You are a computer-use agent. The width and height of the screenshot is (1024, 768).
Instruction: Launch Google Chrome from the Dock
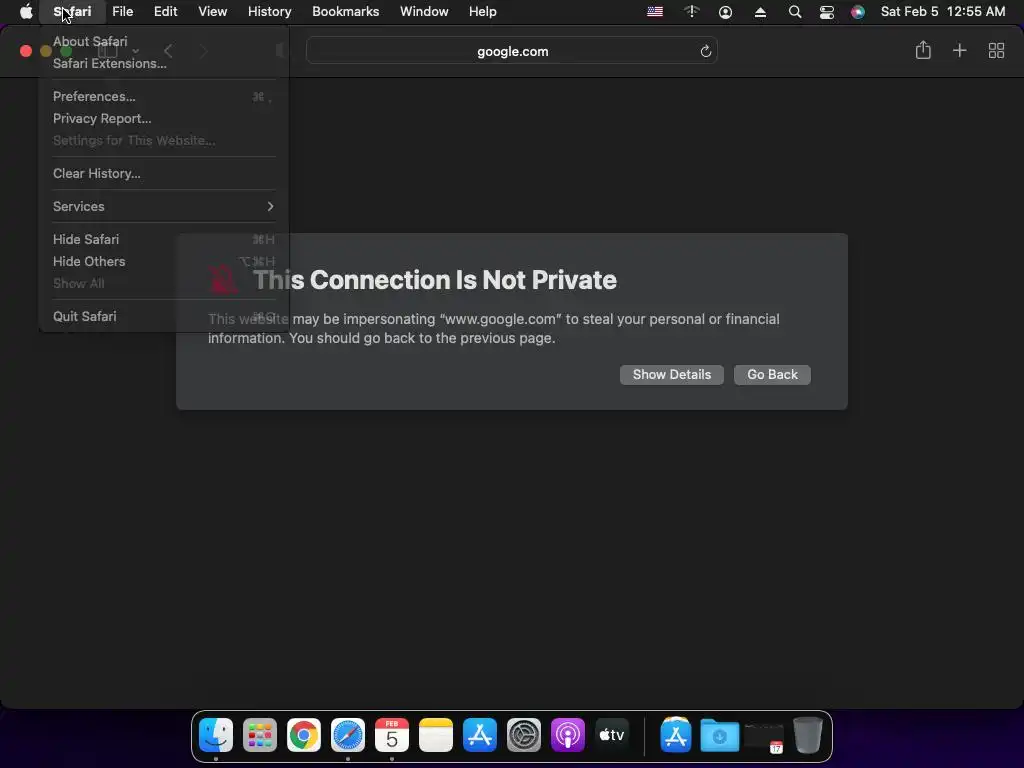pos(304,735)
